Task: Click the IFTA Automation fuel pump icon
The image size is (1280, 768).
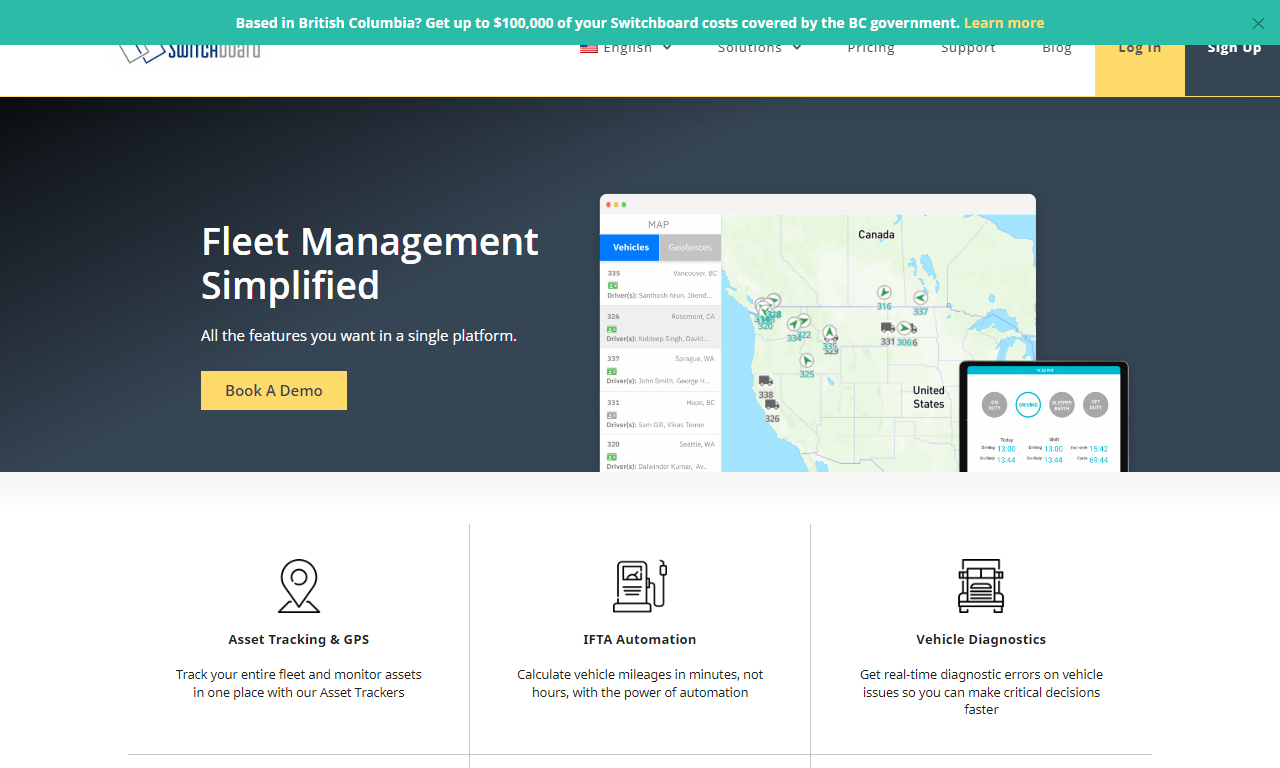Action: coord(639,586)
